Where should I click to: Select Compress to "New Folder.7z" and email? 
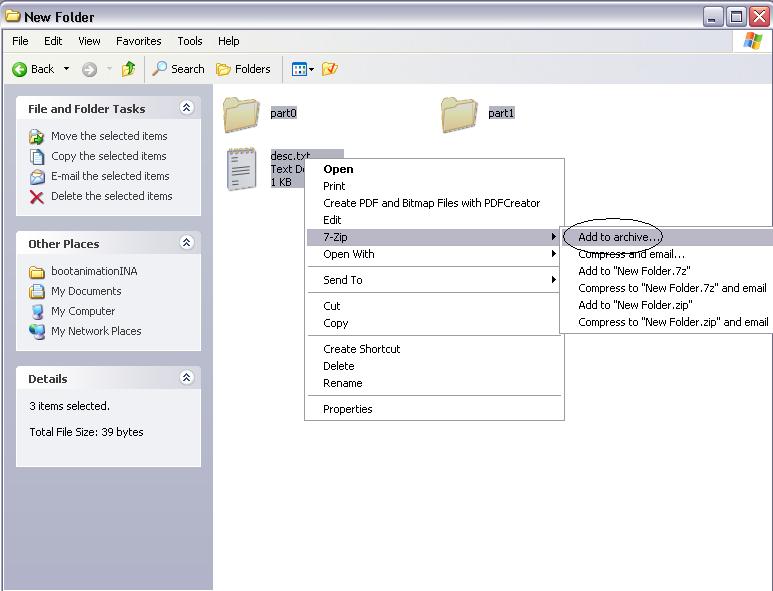pyautogui.click(x=668, y=288)
